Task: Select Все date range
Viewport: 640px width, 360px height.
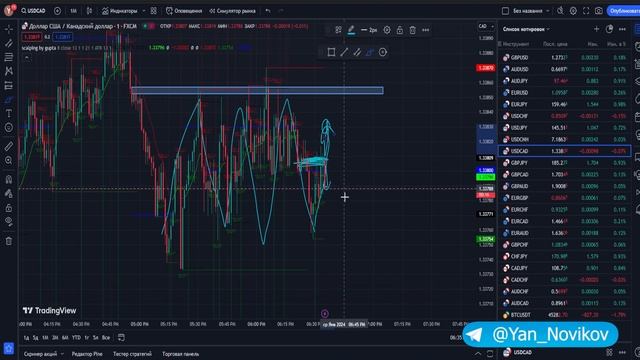Action: pyautogui.click(x=106, y=338)
